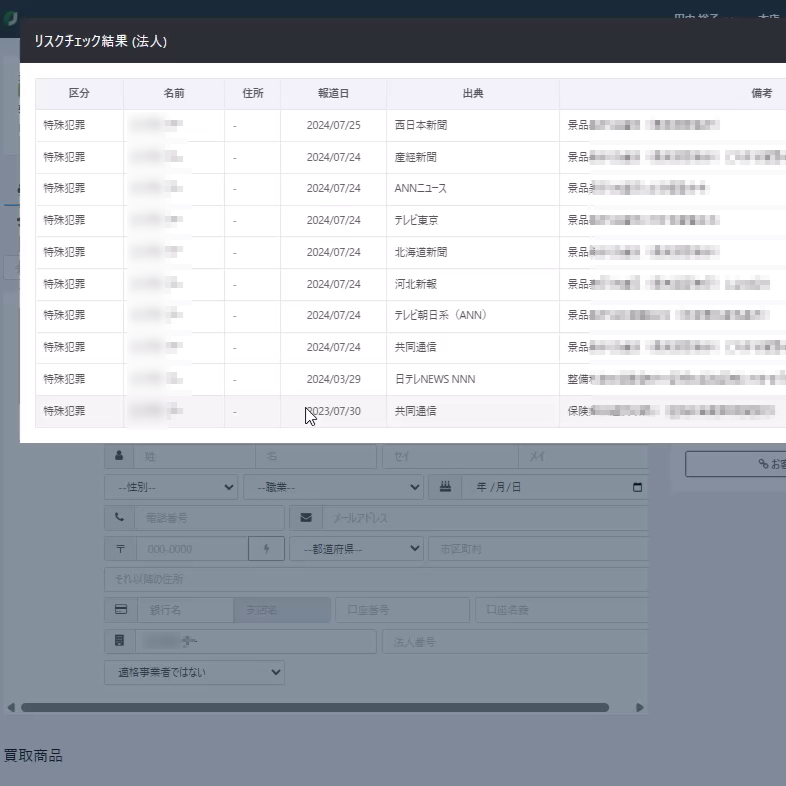Click the scrollbar left arrow

pyautogui.click(x=11, y=707)
